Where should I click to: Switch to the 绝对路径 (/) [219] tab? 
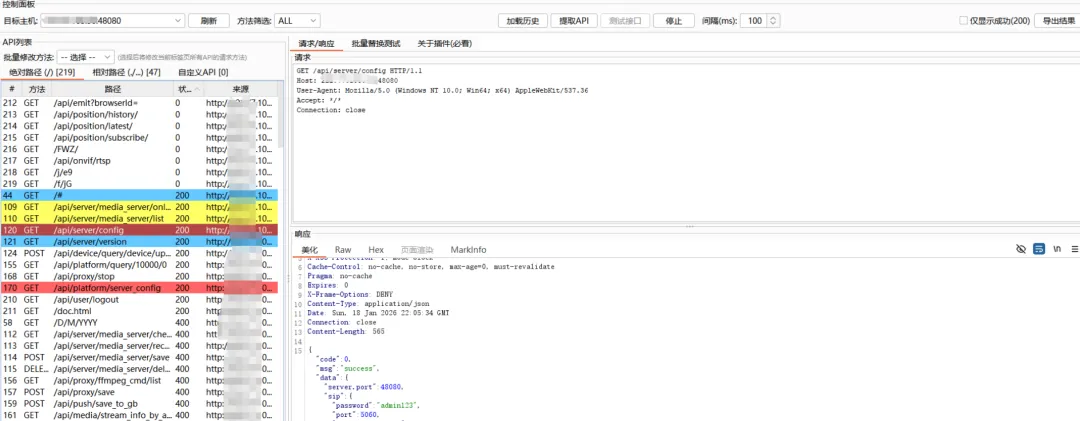42,72
